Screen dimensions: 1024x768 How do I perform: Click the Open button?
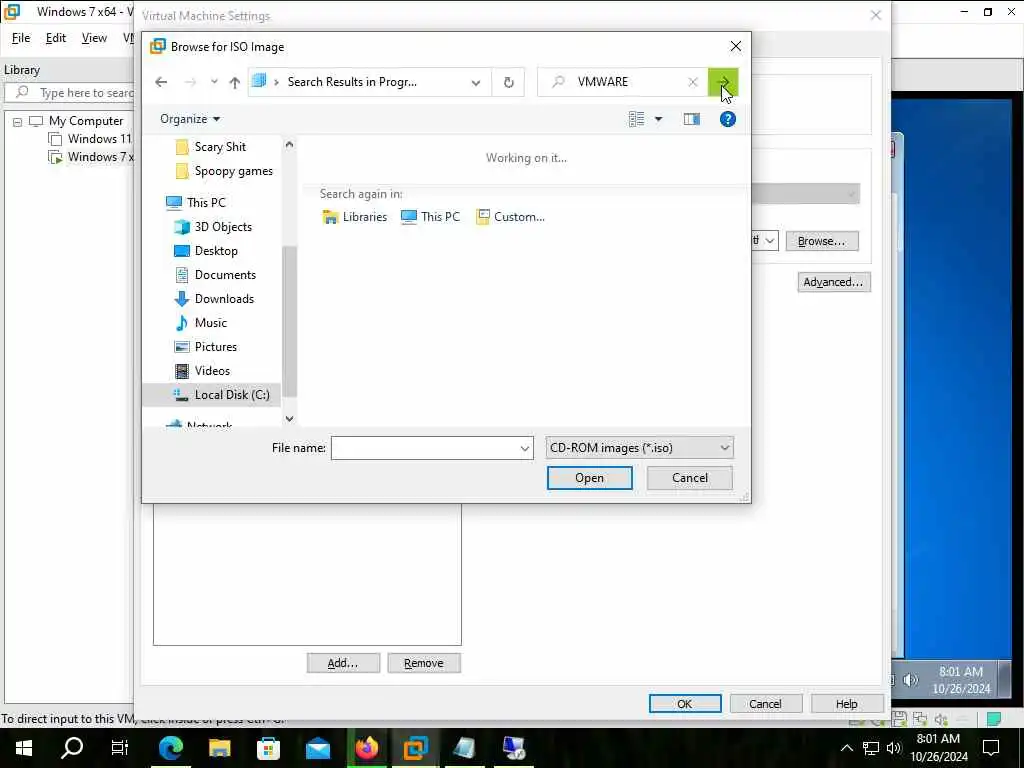pos(589,478)
